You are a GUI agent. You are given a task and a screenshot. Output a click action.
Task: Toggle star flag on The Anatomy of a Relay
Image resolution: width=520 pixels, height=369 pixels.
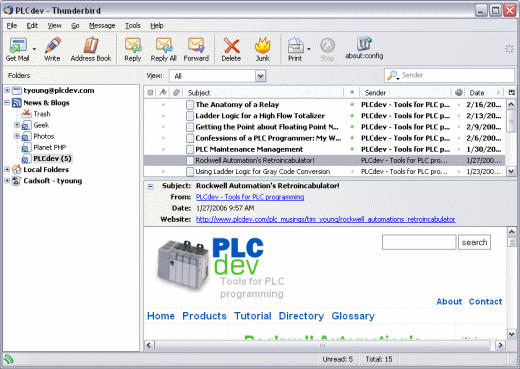coord(163,105)
